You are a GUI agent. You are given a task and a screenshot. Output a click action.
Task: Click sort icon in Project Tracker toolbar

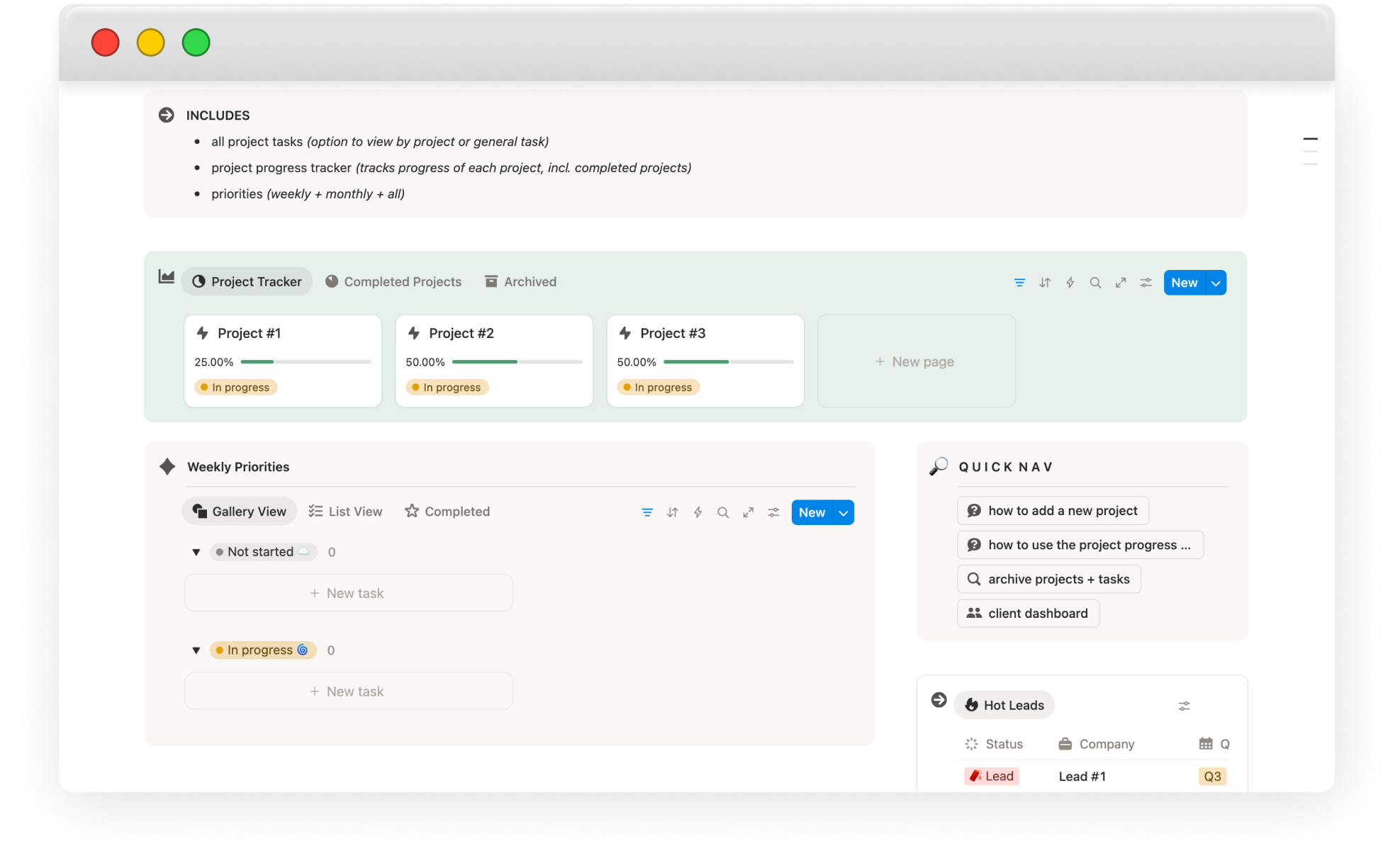point(1045,283)
